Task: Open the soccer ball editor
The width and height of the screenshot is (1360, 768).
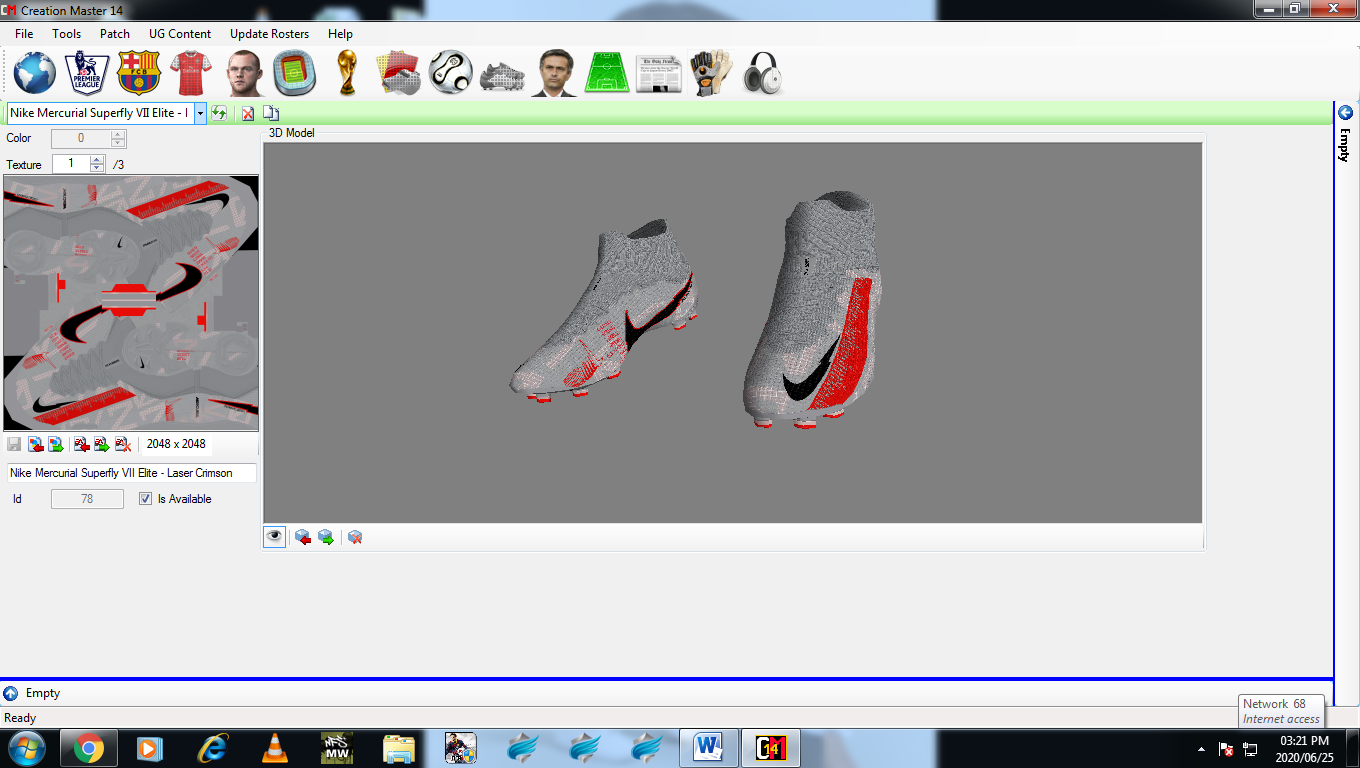Action: pos(451,73)
